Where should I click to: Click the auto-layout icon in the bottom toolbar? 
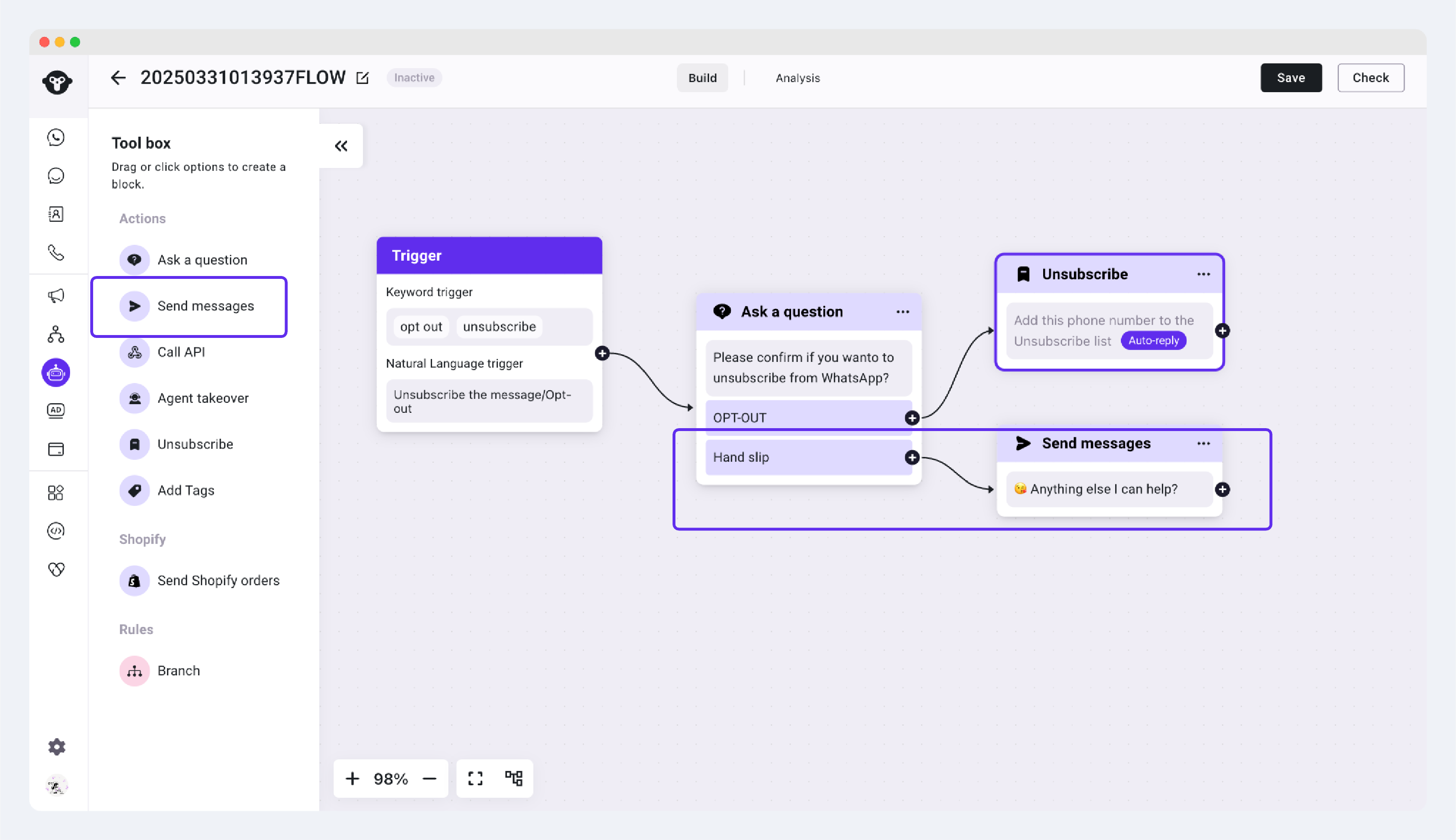(x=513, y=778)
